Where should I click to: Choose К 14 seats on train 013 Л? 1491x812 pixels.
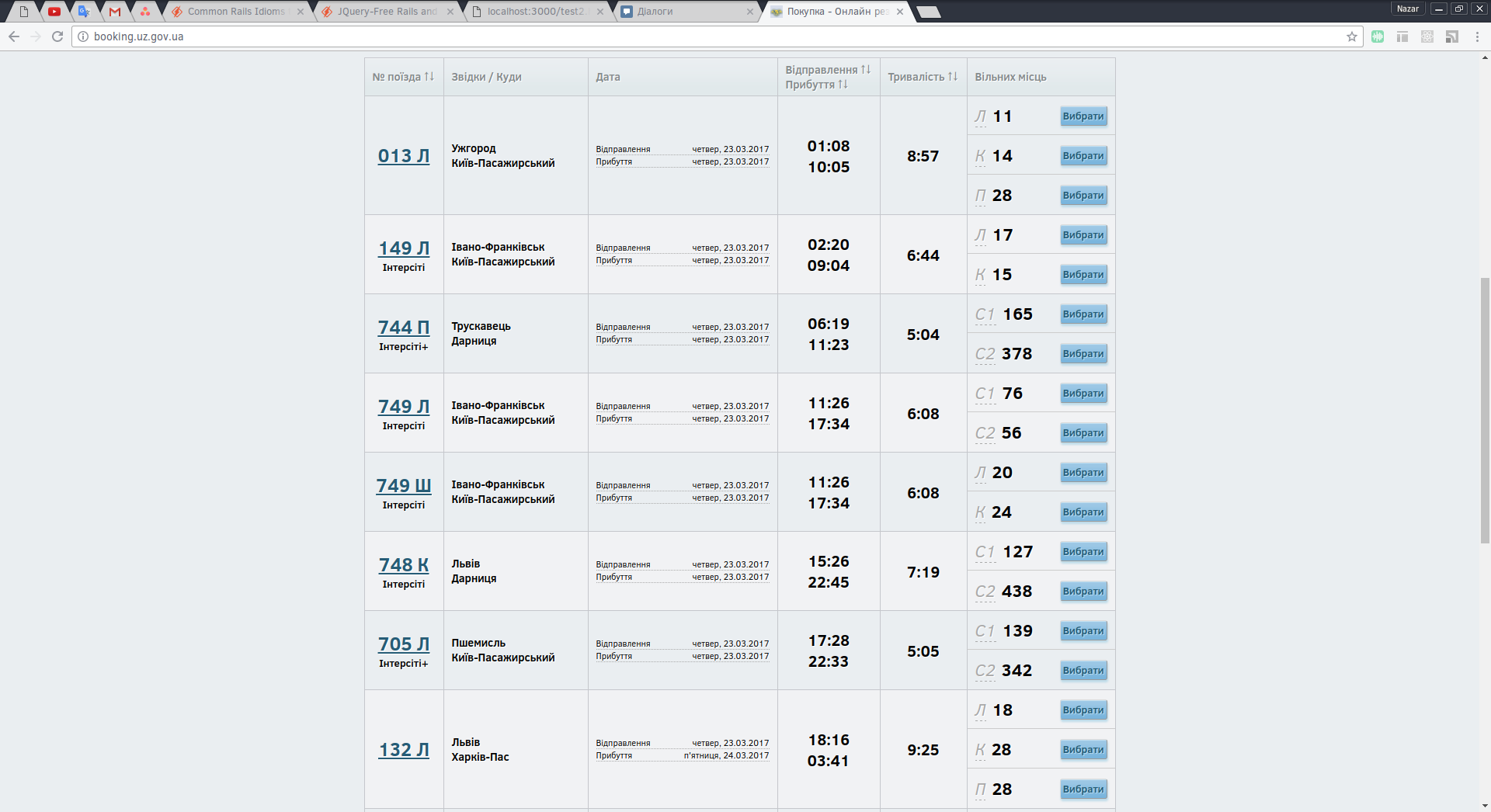(1083, 156)
